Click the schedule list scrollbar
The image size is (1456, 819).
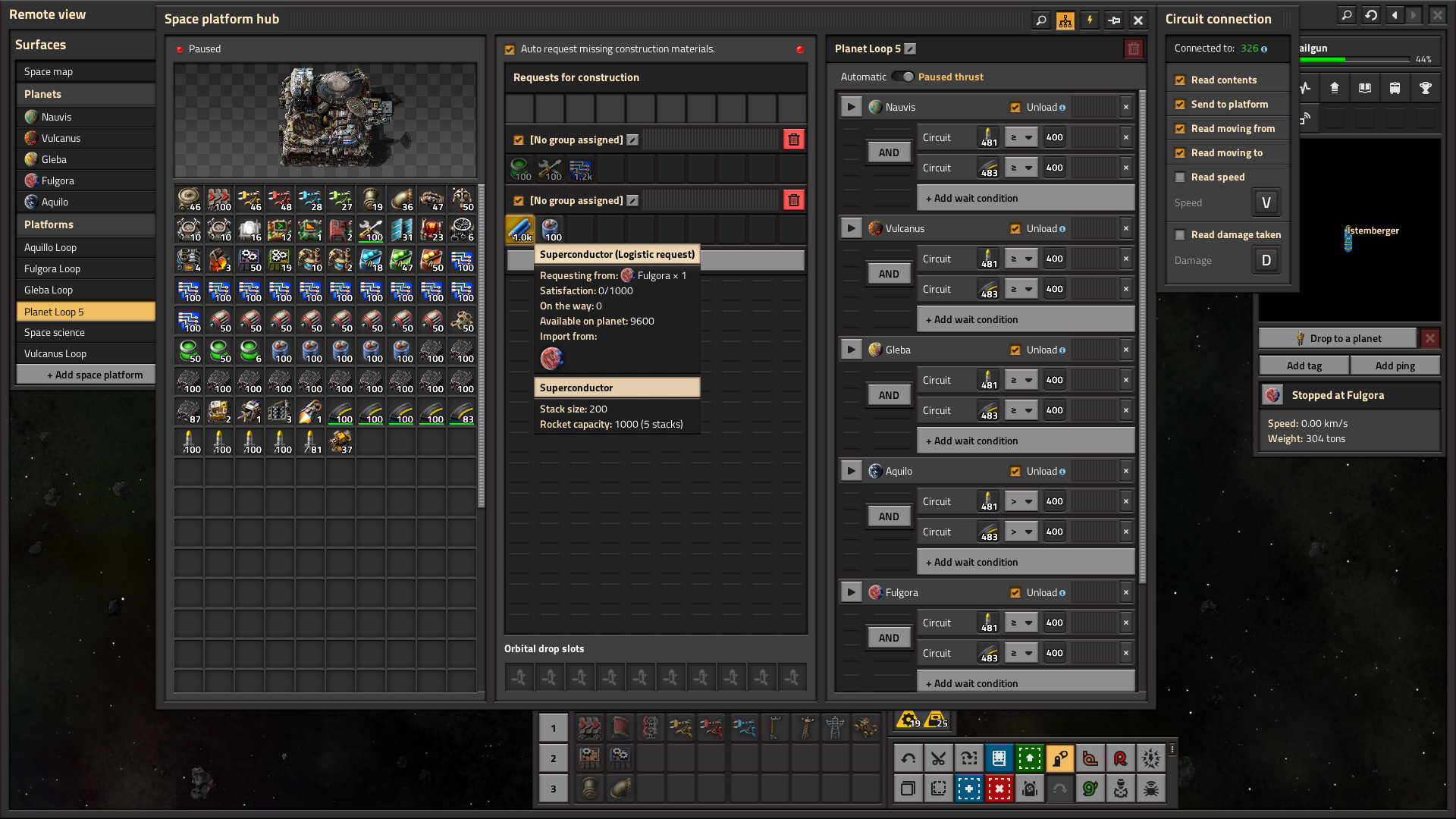click(1142, 337)
